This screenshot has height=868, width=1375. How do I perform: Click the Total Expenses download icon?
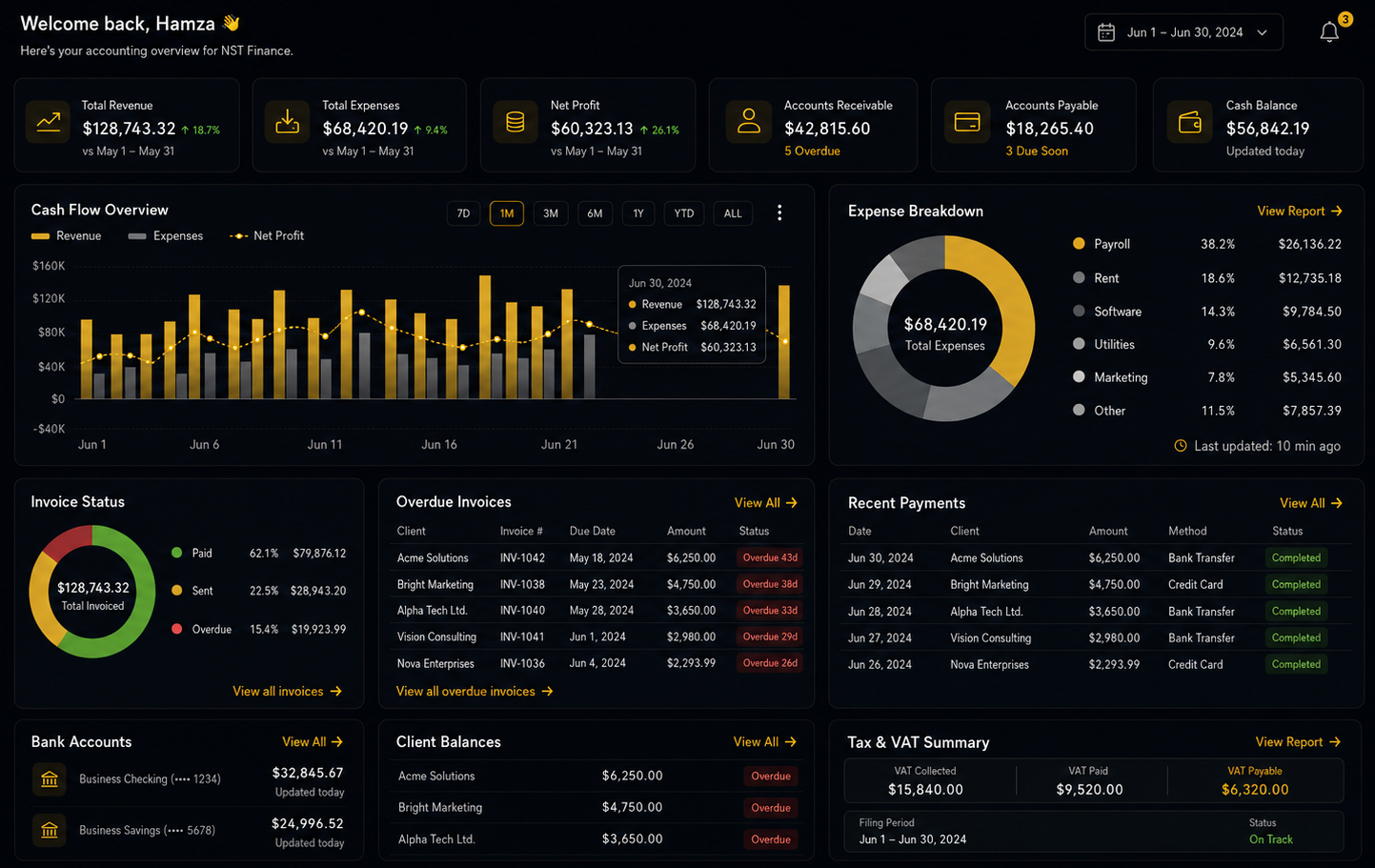point(287,123)
